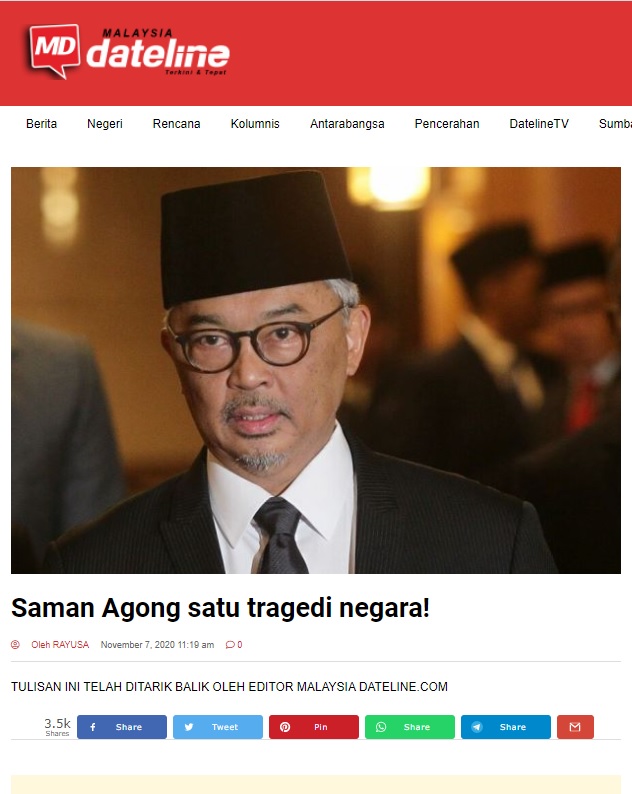Open the Pencerahan section
The image size is (632, 794).
click(x=447, y=124)
